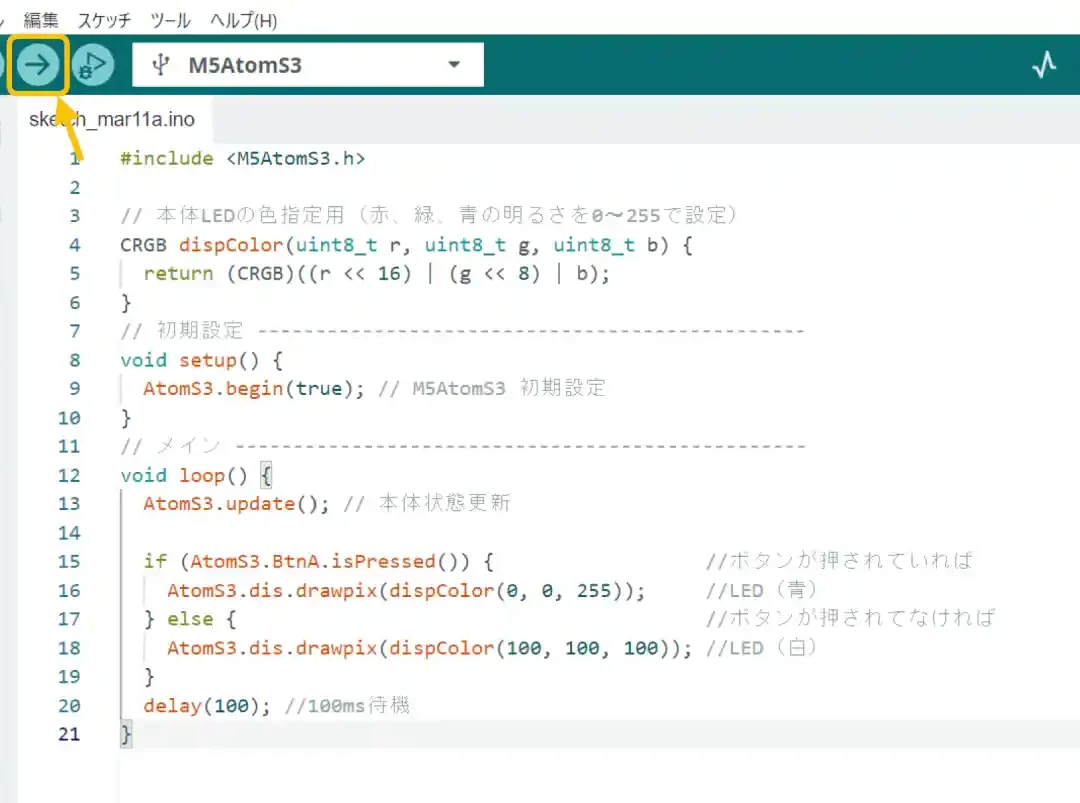Start the debugger with the play-bug icon
This screenshot has width=1080, height=803.
tap(93, 65)
